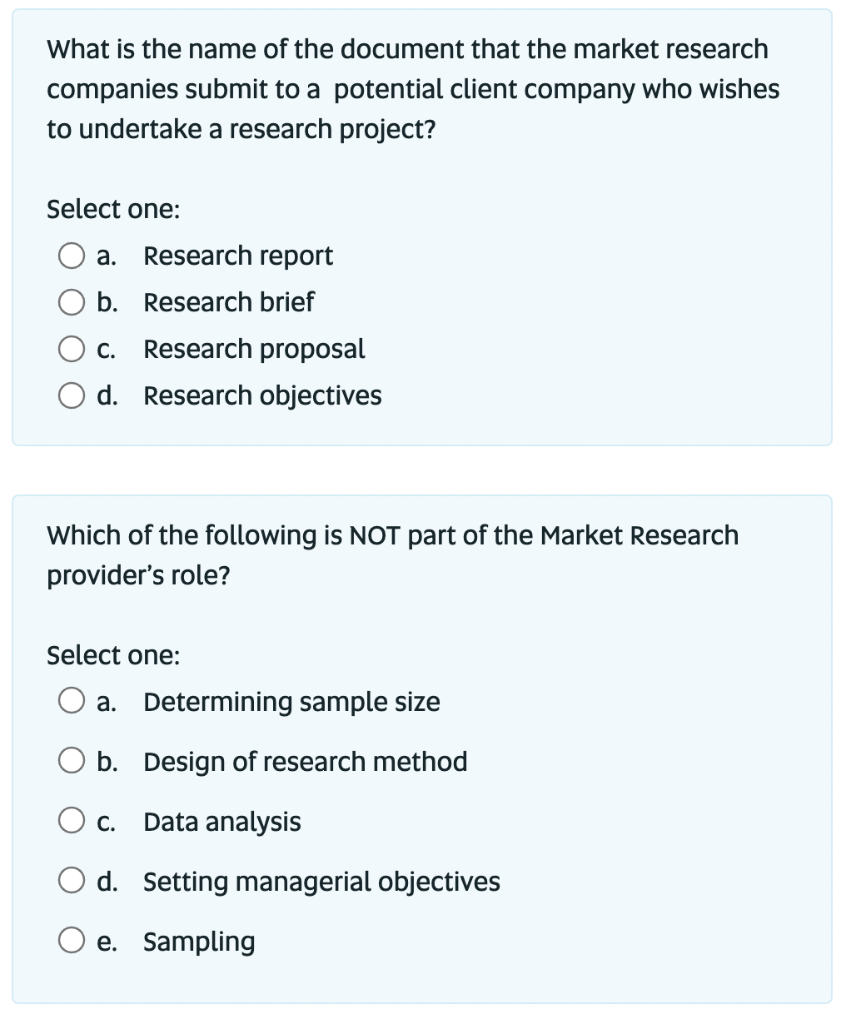The image size is (861, 1024).
Task: Click the "Research report" answer text
Action: click(x=238, y=256)
